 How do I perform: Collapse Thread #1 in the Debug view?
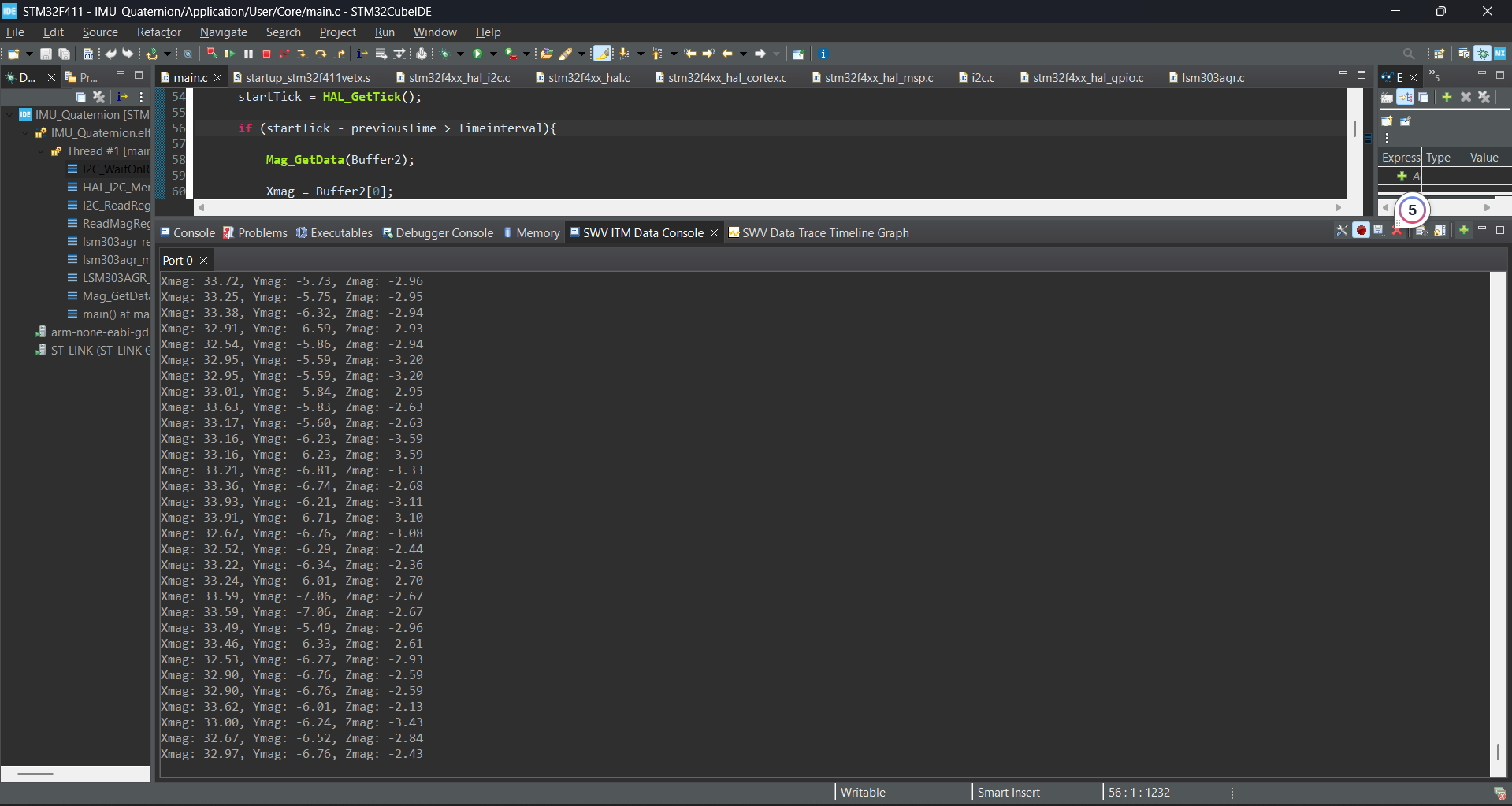click(39, 151)
